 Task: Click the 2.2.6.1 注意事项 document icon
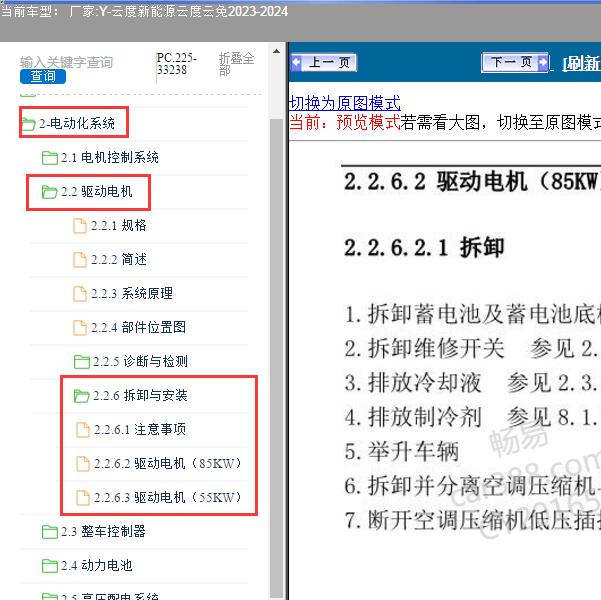coord(83,430)
